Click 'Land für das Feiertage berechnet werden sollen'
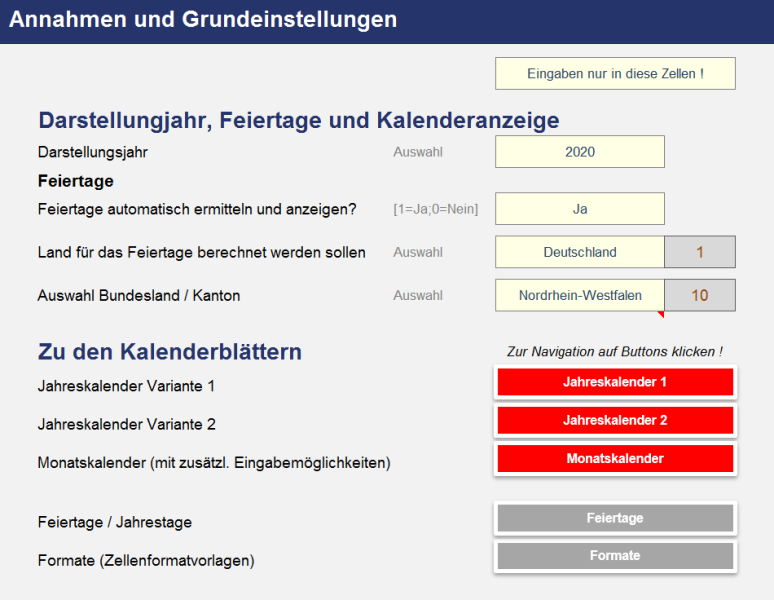This screenshot has width=774, height=600. tap(202, 252)
